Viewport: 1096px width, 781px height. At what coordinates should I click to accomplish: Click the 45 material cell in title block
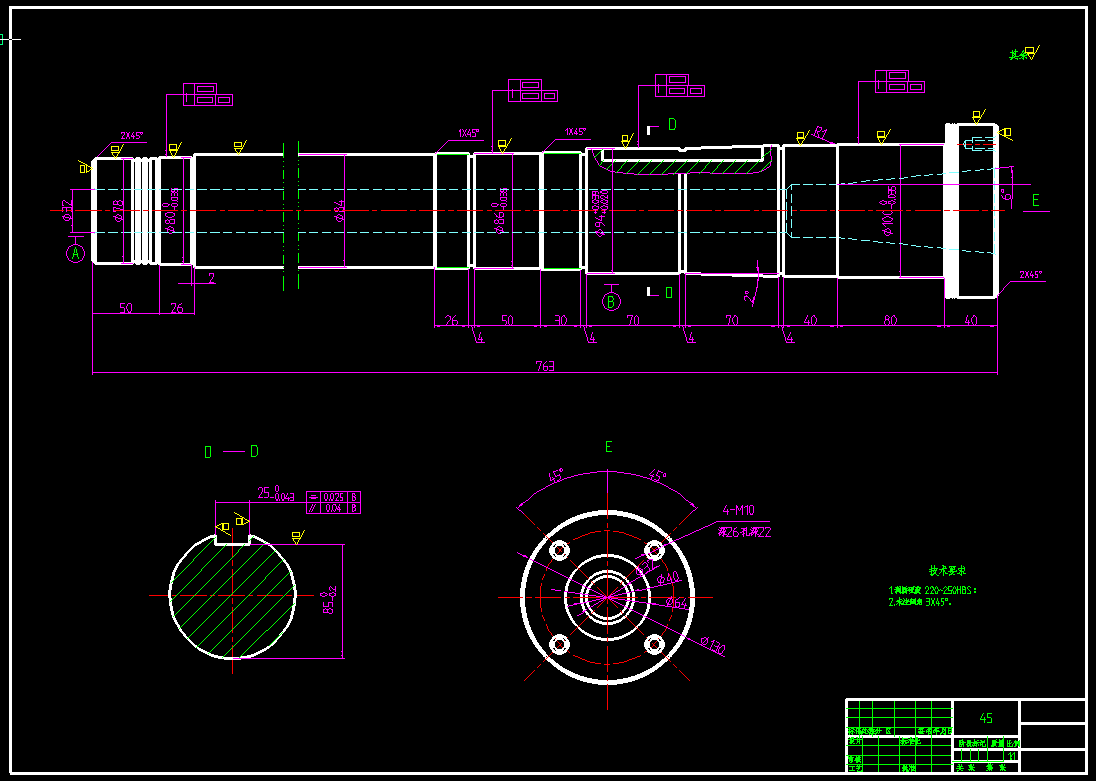(986, 718)
